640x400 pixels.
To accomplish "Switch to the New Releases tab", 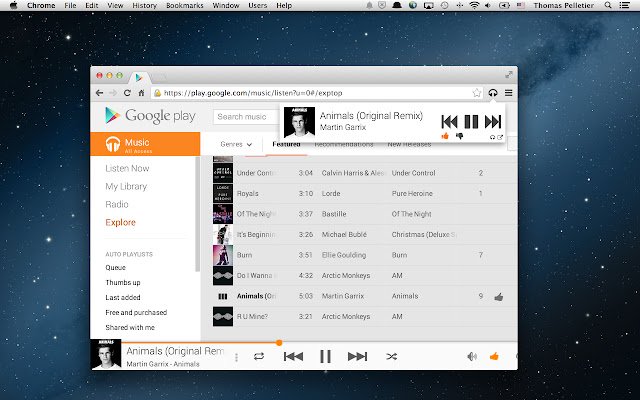I will point(409,144).
